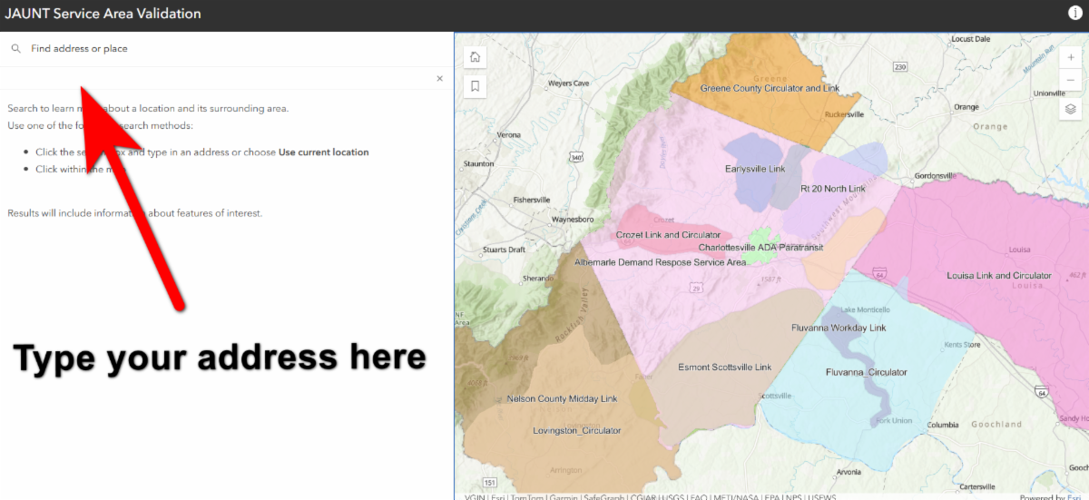Viewport: 1089px width, 500px height.
Task: Zoom out with the minus button
Action: (x=1070, y=81)
